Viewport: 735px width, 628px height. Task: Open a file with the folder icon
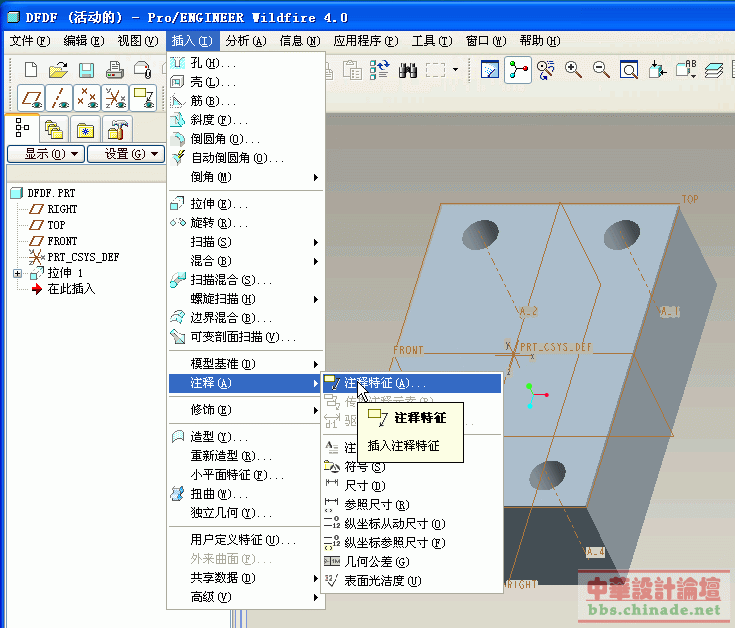coord(58,70)
